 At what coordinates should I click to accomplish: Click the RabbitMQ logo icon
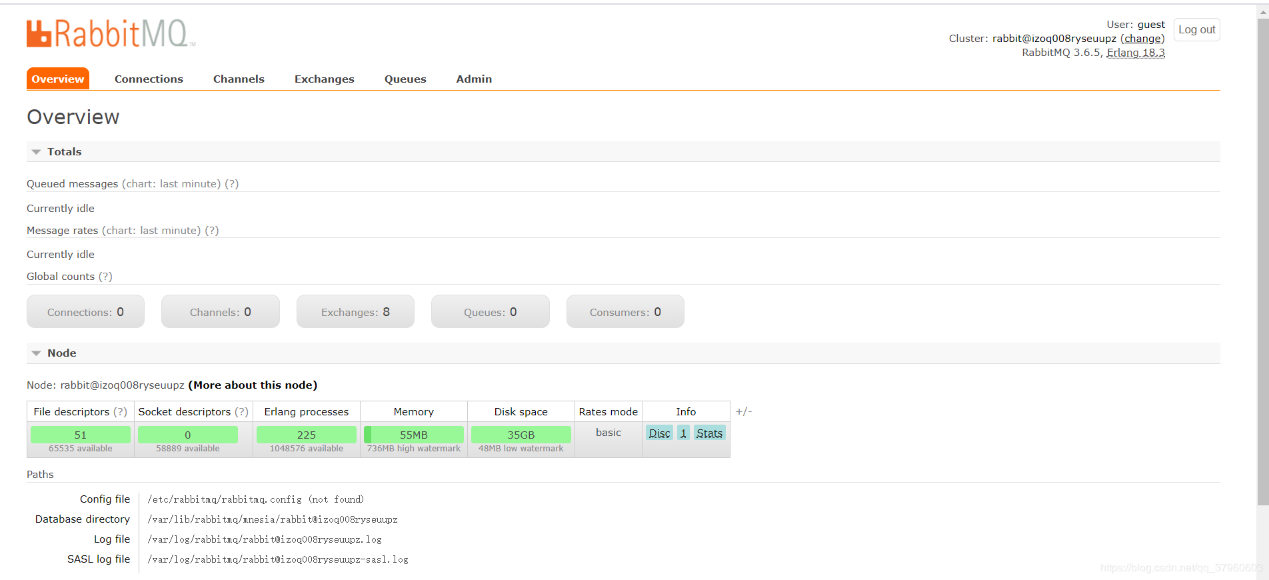(x=39, y=34)
